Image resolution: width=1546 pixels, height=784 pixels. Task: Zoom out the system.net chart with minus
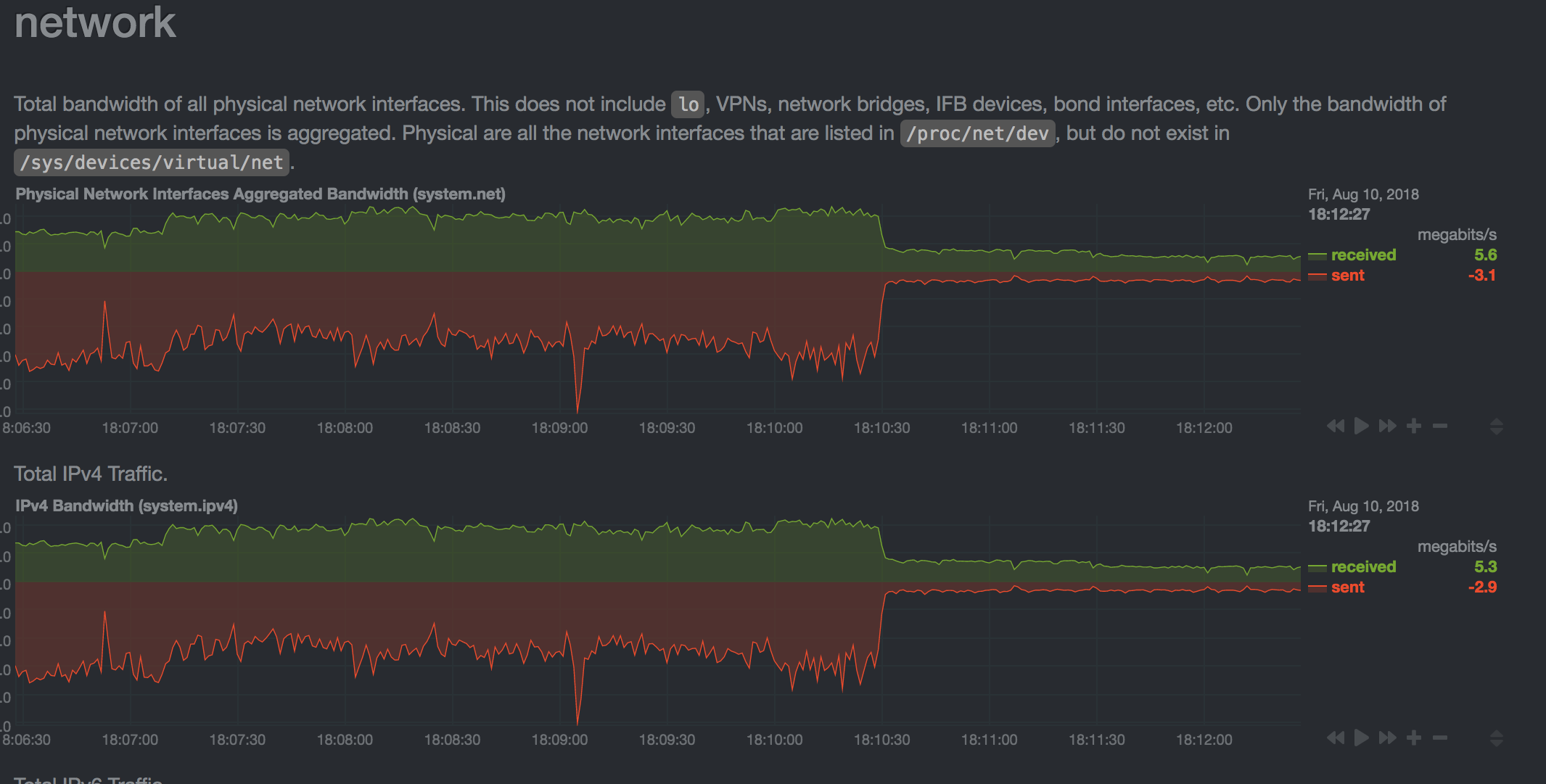point(1440,426)
